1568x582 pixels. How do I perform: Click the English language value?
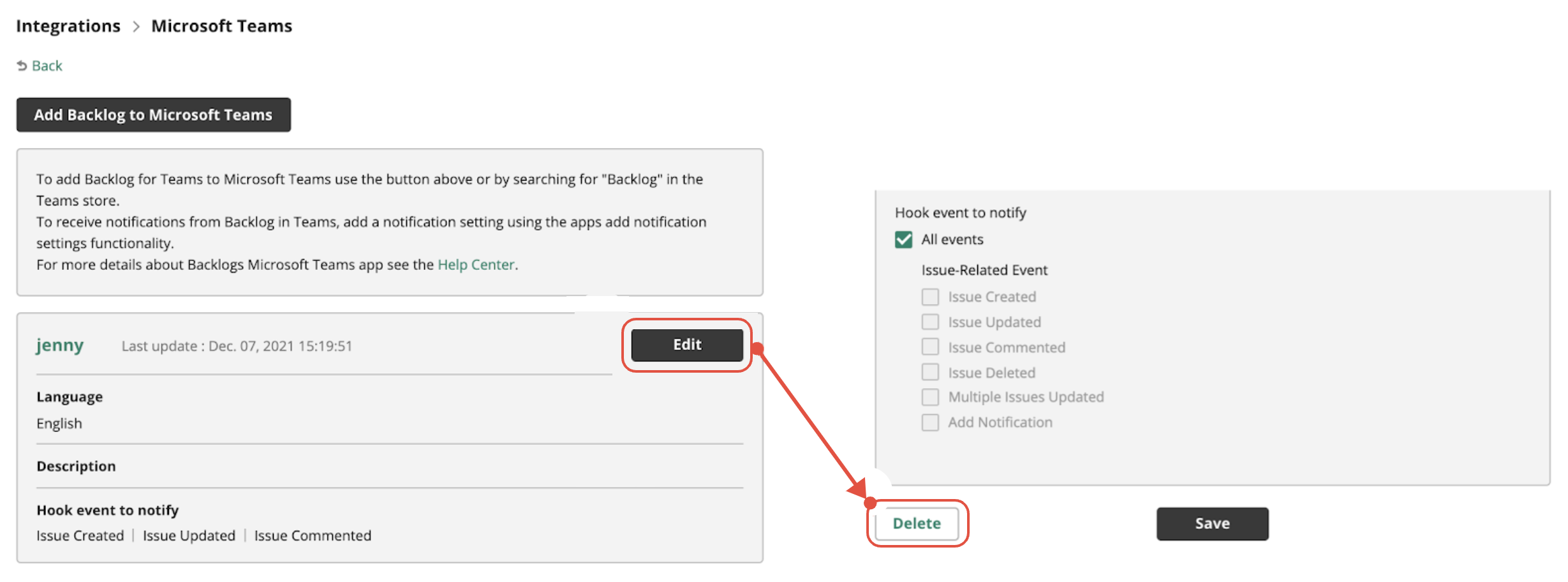click(59, 424)
